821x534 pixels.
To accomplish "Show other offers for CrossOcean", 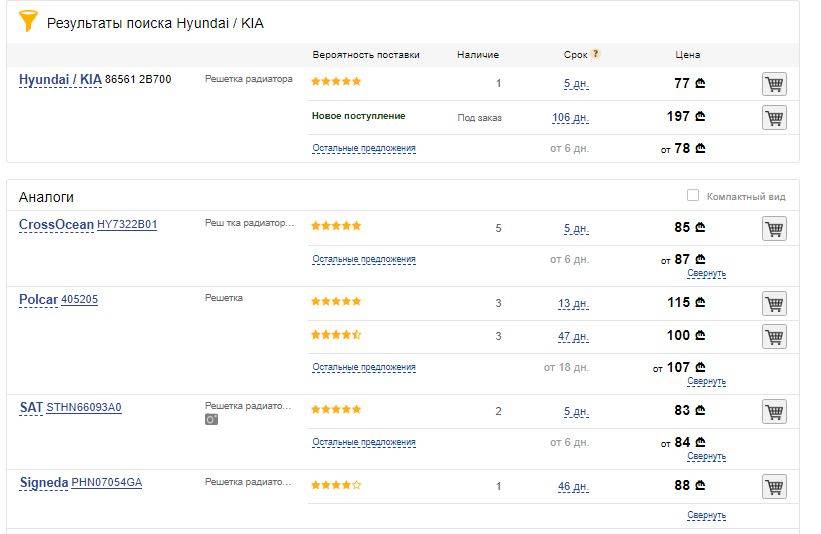I will (364, 259).
